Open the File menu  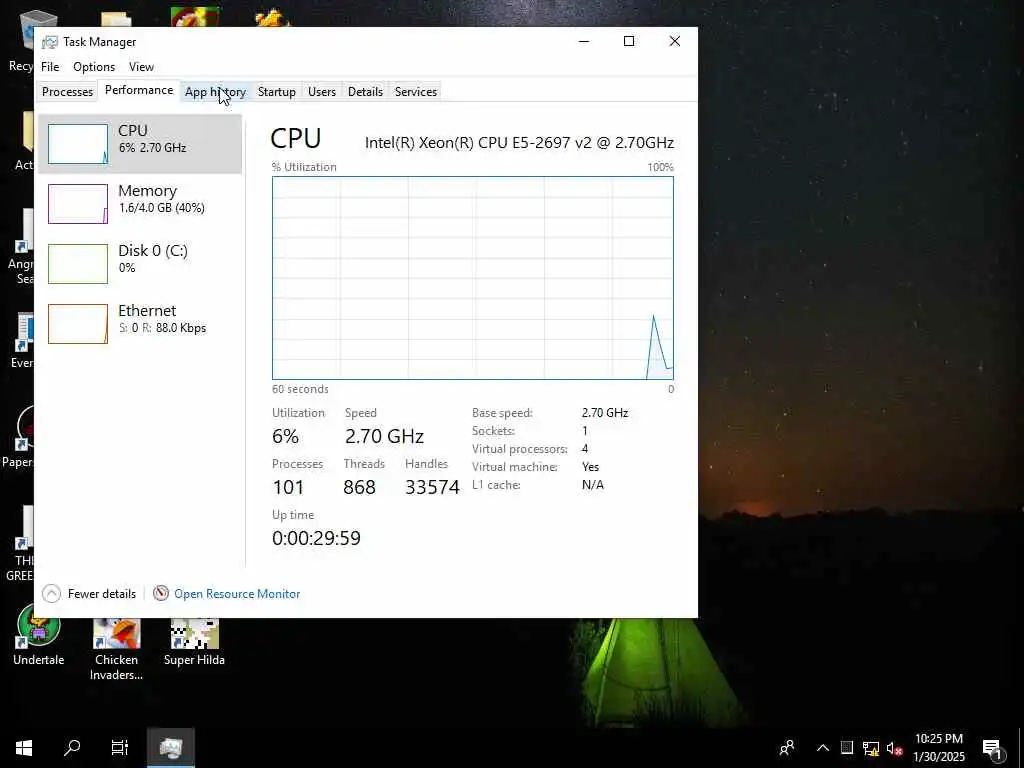(50, 67)
